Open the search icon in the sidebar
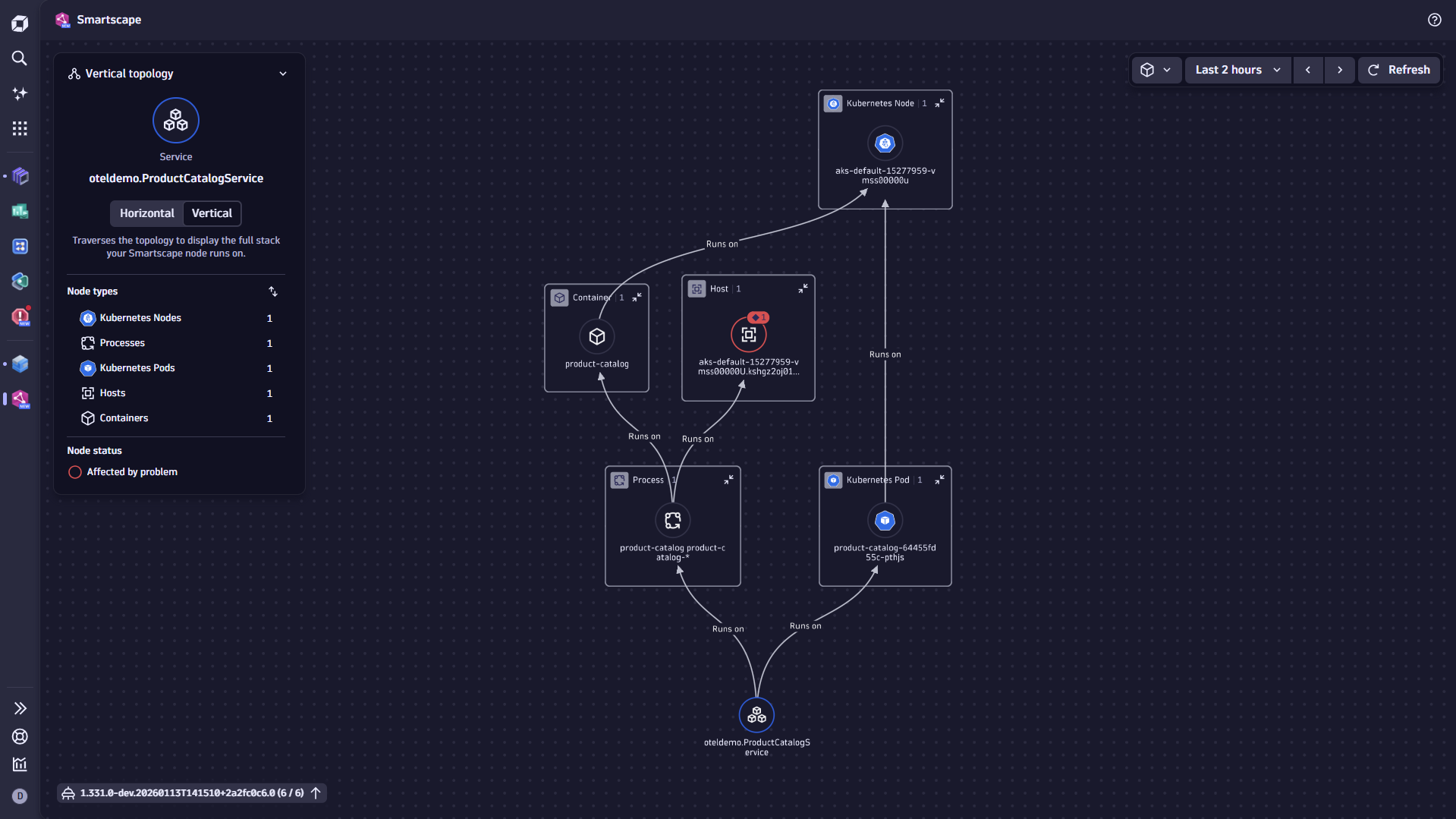Screen dimensions: 1456x819 click(x=20, y=58)
